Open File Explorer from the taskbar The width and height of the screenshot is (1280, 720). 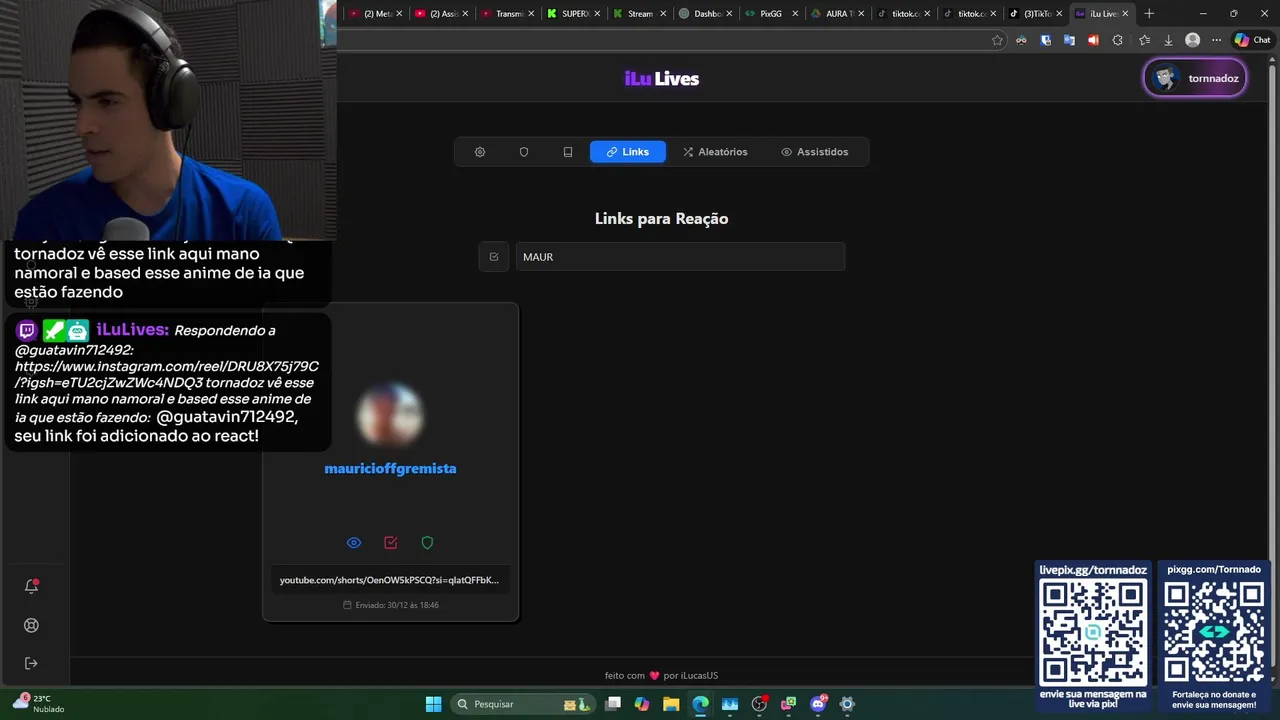click(x=671, y=704)
